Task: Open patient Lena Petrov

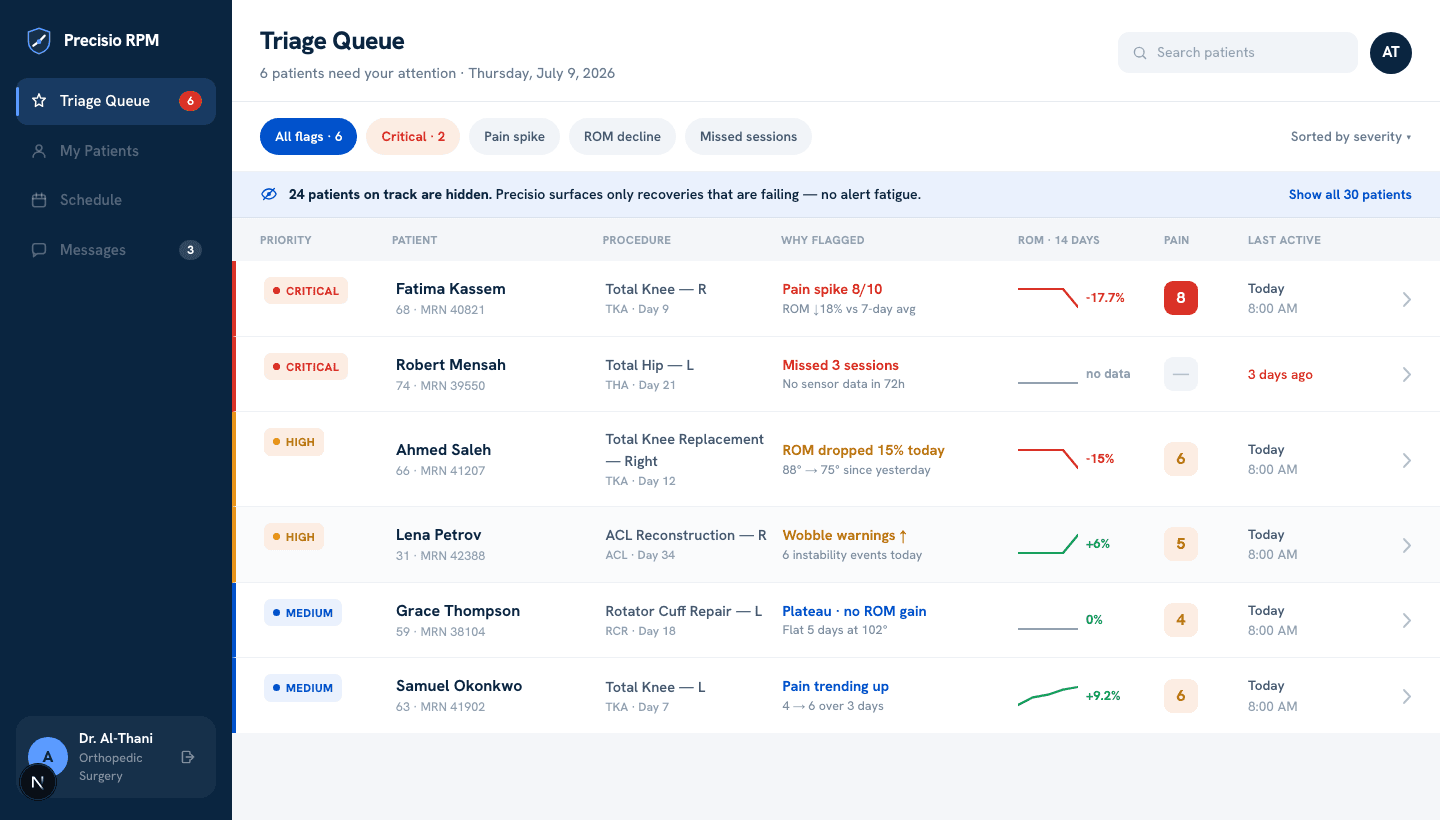Action: click(x=438, y=535)
